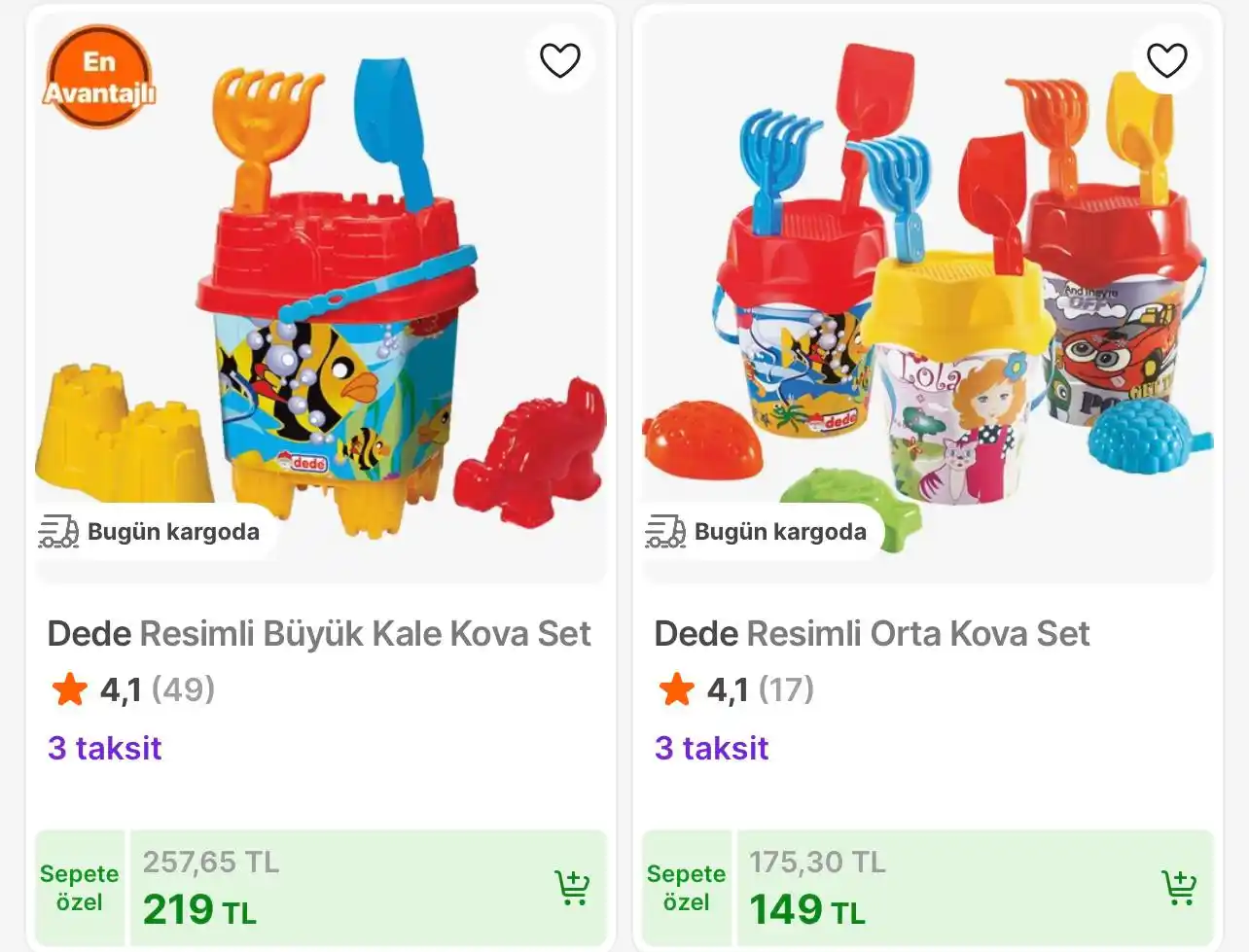Click the Sepete özel label on left card
Viewport: 1249px width, 952px height.
click(80, 888)
